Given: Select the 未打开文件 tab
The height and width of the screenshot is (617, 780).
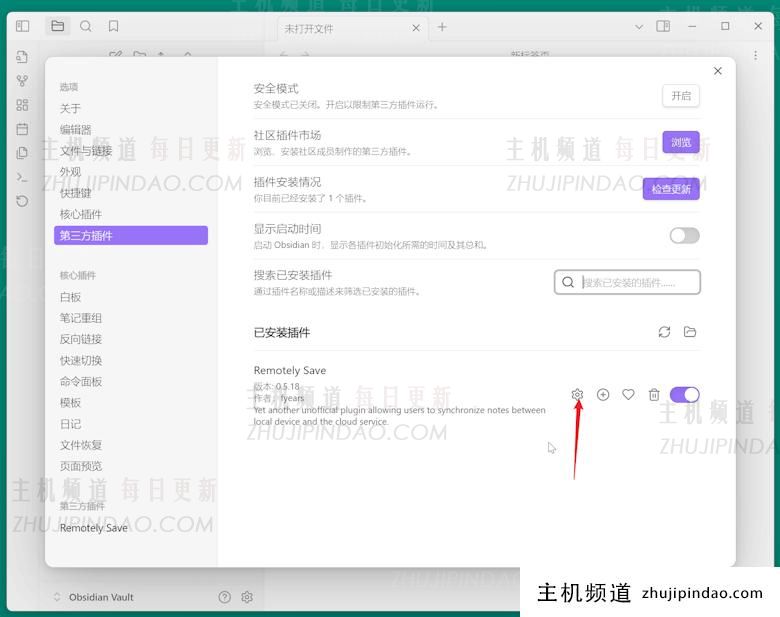Looking at the screenshot, I should 352,28.
